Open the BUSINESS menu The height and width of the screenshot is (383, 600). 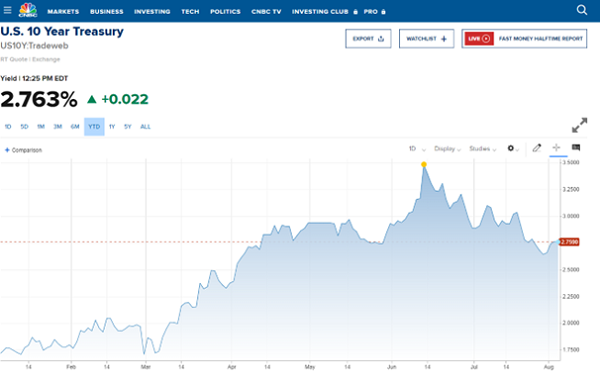pyautogui.click(x=107, y=11)
